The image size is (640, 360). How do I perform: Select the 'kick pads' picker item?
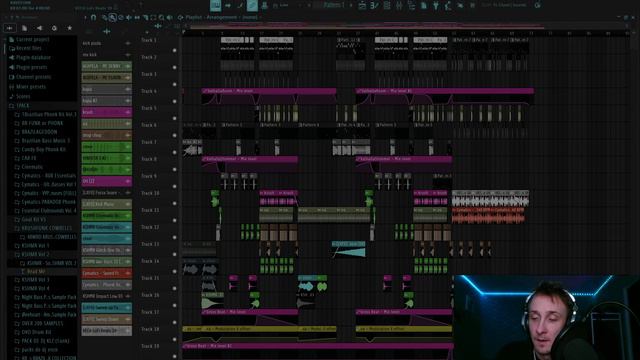tap(107, 43)
